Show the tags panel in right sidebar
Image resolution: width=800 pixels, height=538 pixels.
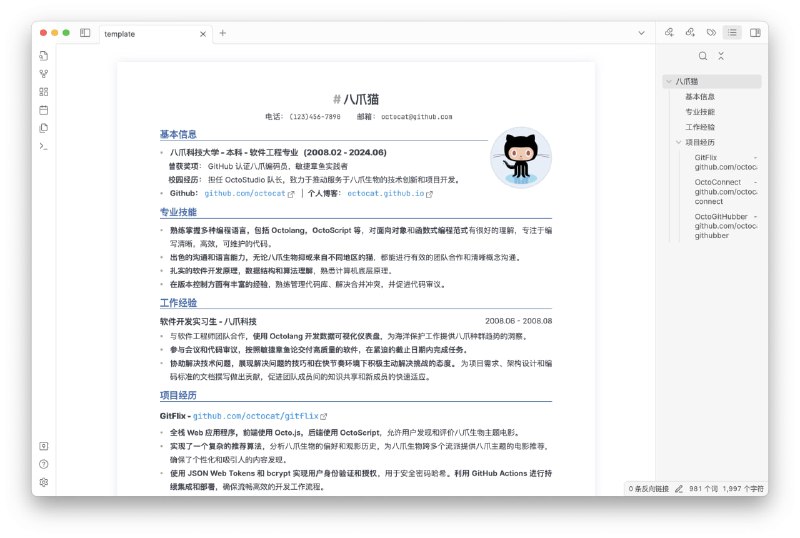(x=711, y=33)
